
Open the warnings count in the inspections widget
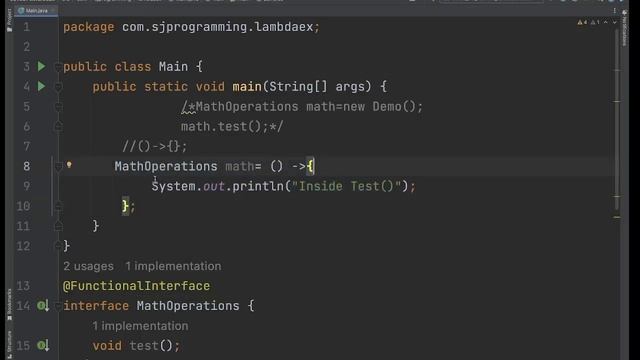582,22
